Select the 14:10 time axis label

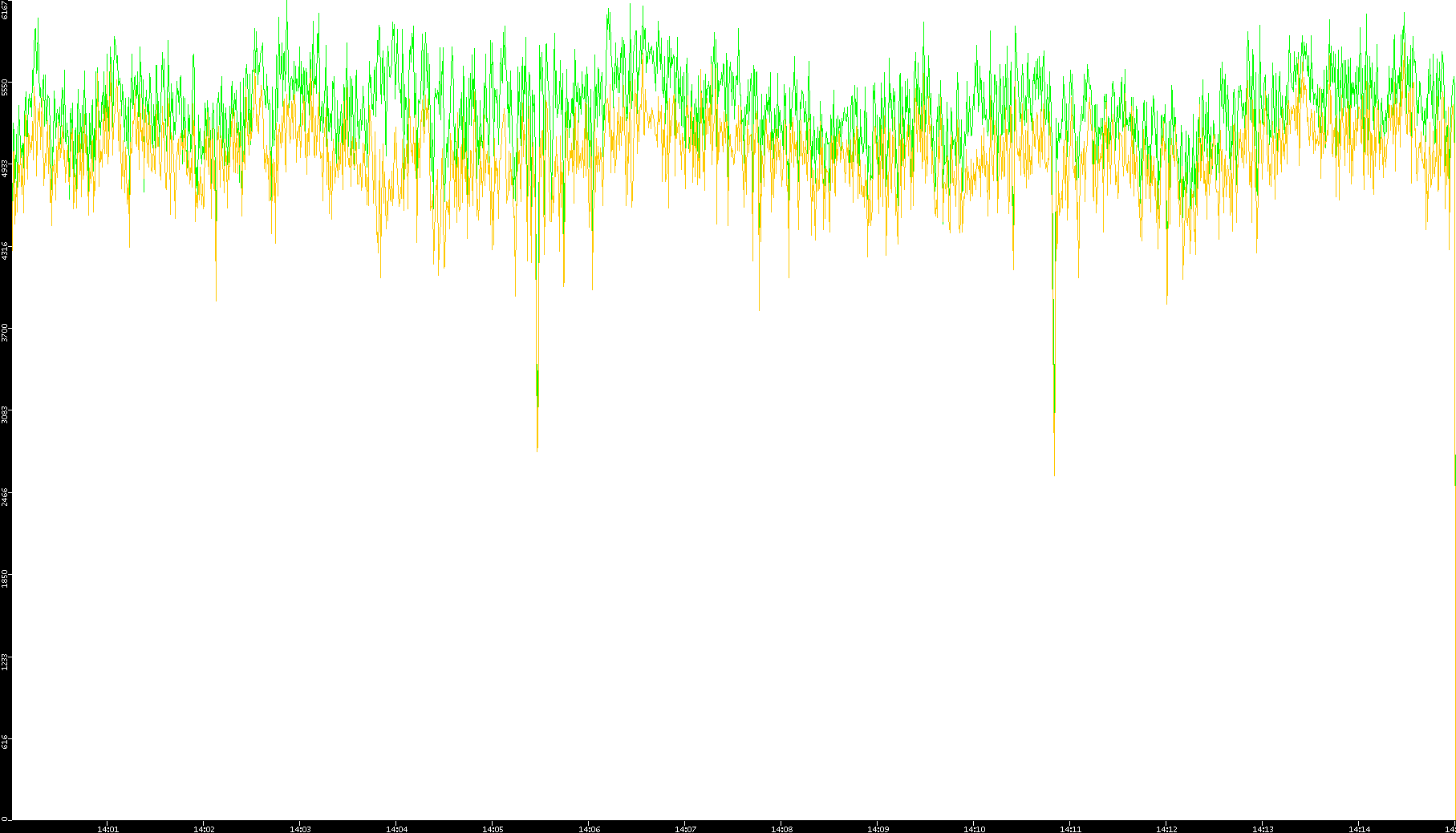(x=974, y=829)
